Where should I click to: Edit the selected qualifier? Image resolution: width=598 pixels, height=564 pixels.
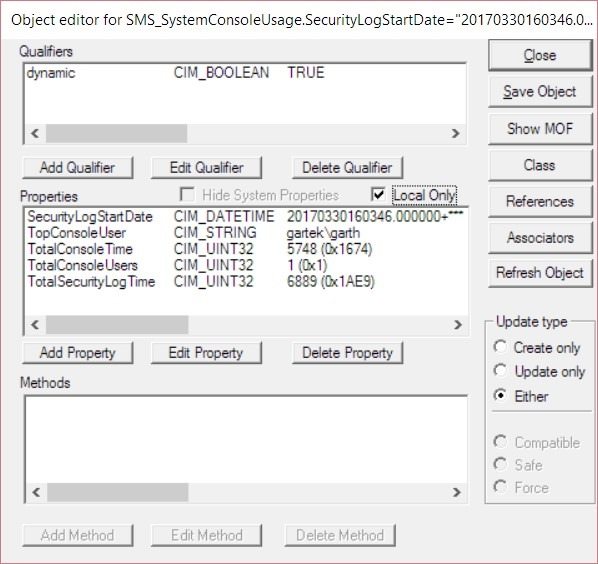[206, 167]
